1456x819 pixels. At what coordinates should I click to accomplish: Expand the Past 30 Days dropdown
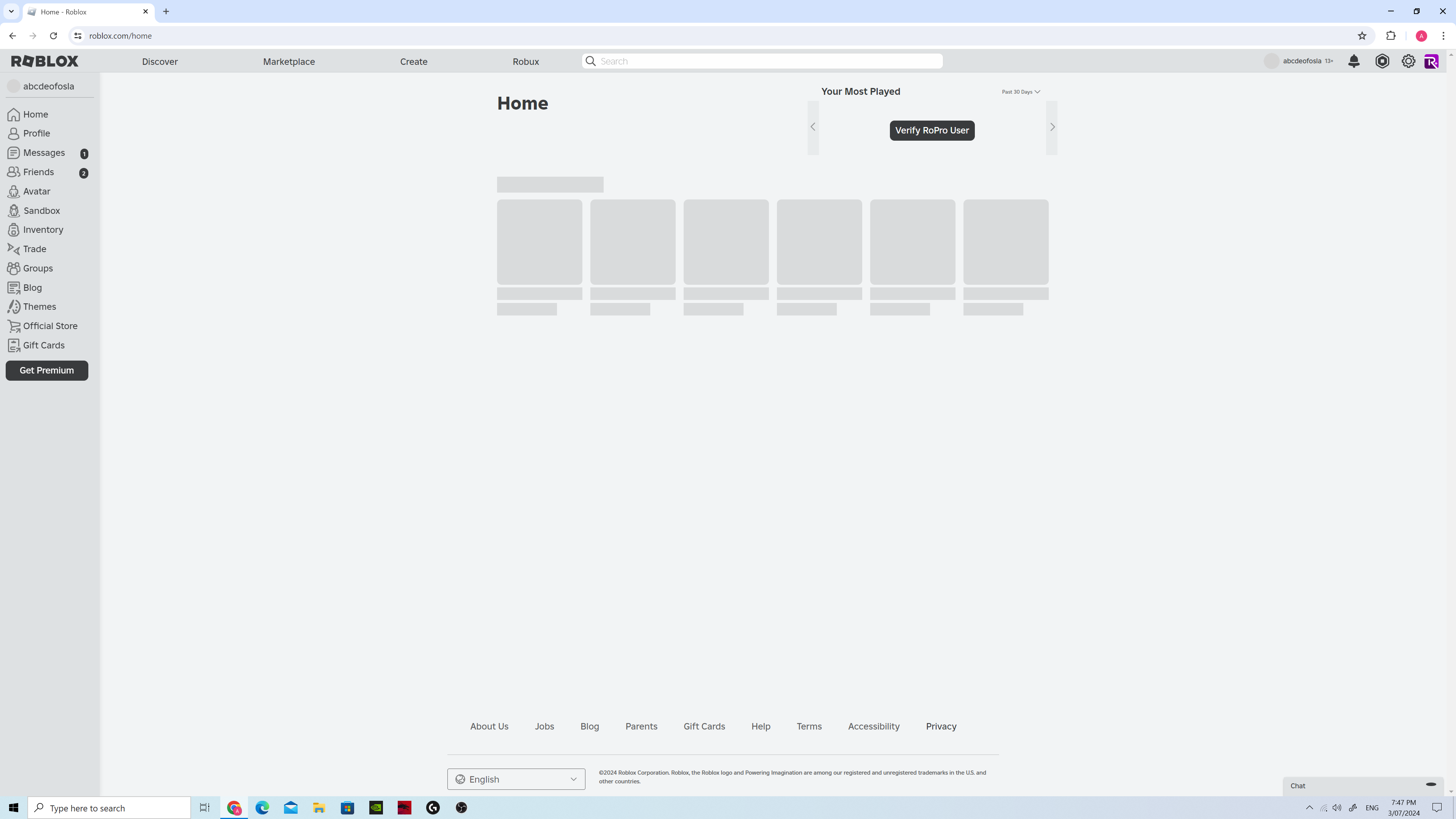(1021, 91)
